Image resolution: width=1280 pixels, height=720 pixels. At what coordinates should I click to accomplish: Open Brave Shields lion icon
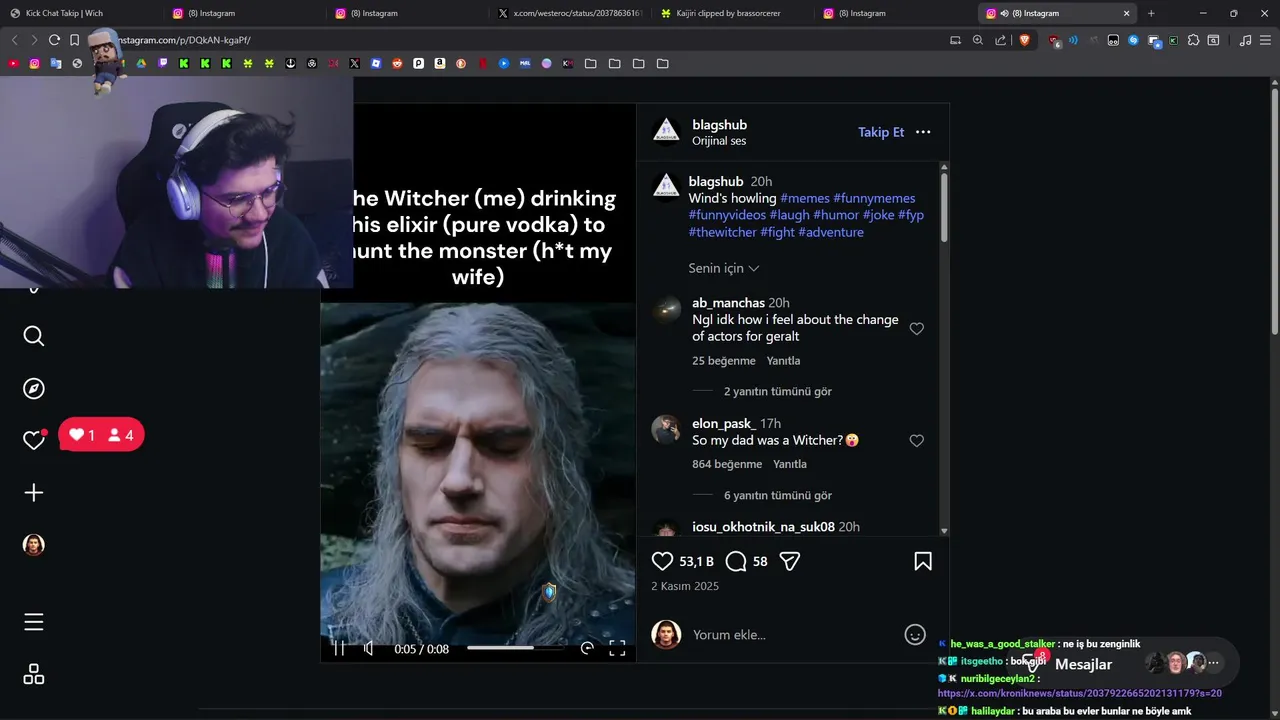tap(1024, 40)
